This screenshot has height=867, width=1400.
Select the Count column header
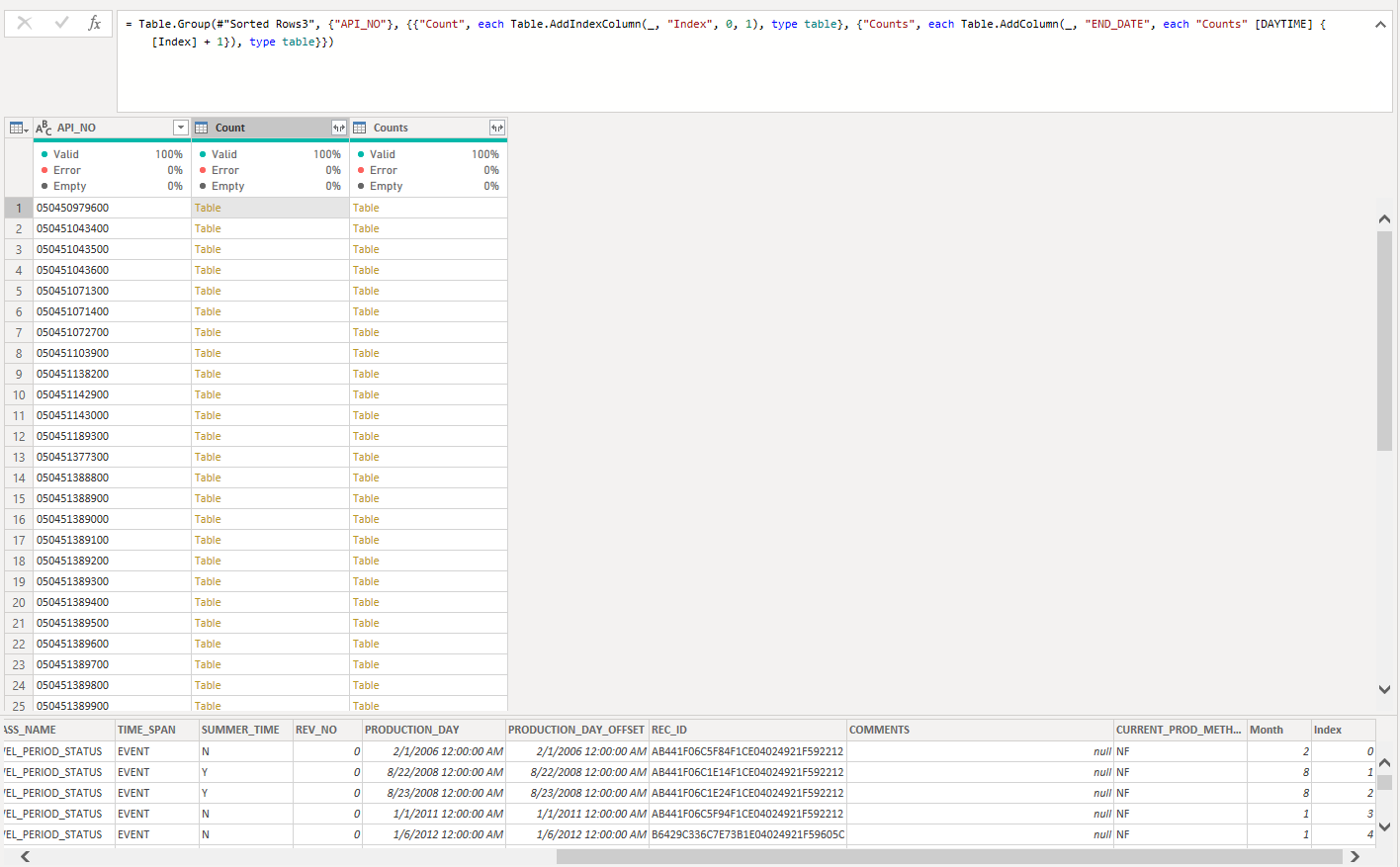click(270, 128)
